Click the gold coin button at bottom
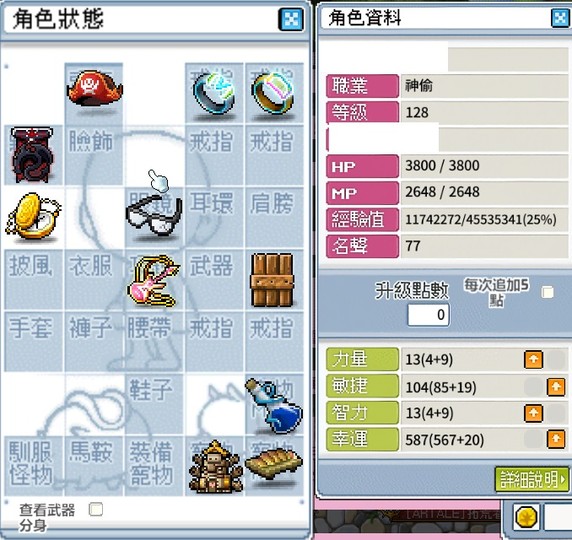Viewport: 572px width, 540px height. (x=527, y=517)
